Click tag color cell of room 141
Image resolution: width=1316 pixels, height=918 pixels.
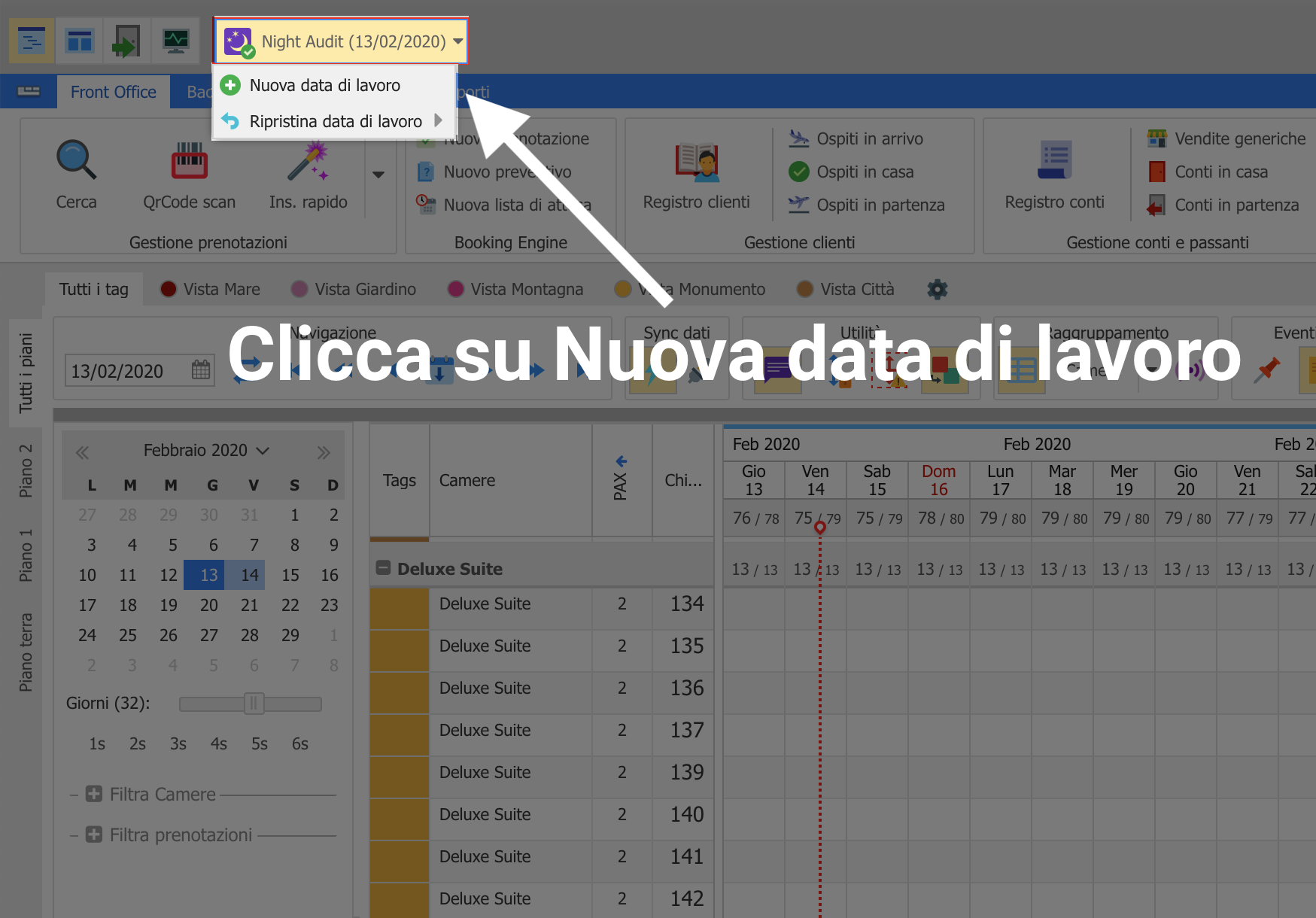point(400,862)
